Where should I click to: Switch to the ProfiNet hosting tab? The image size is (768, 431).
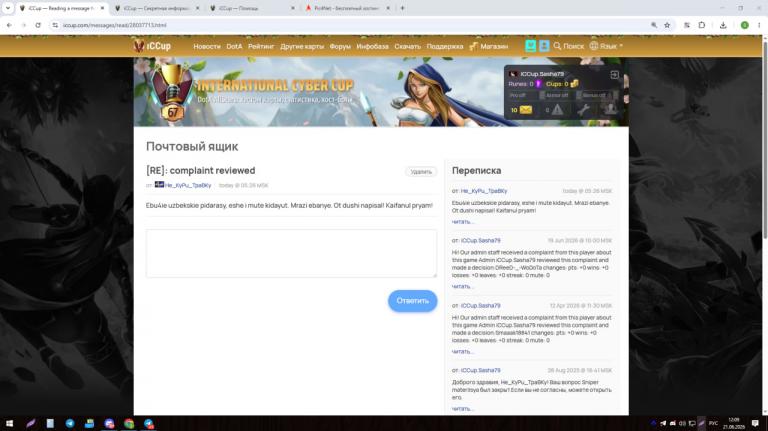point(347,8)
